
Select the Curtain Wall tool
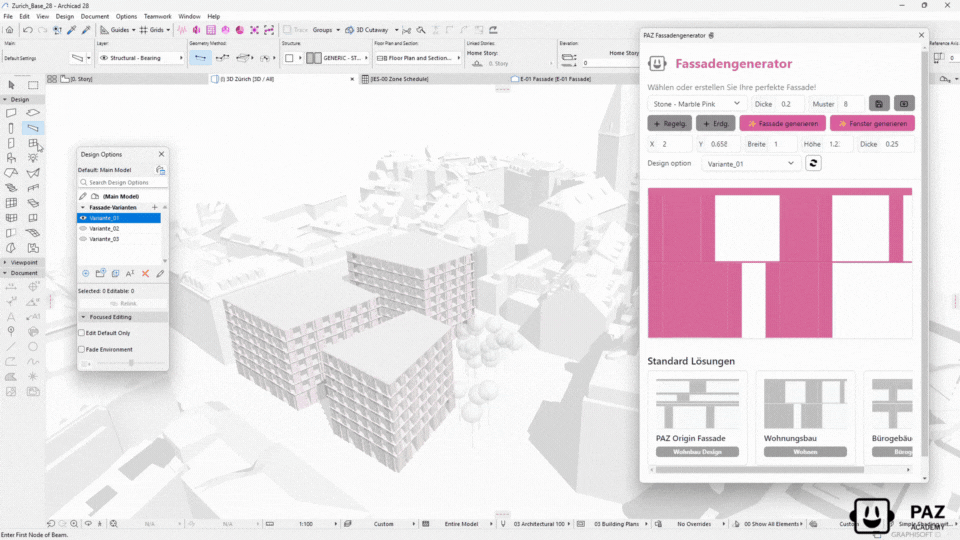click(11, 203)
